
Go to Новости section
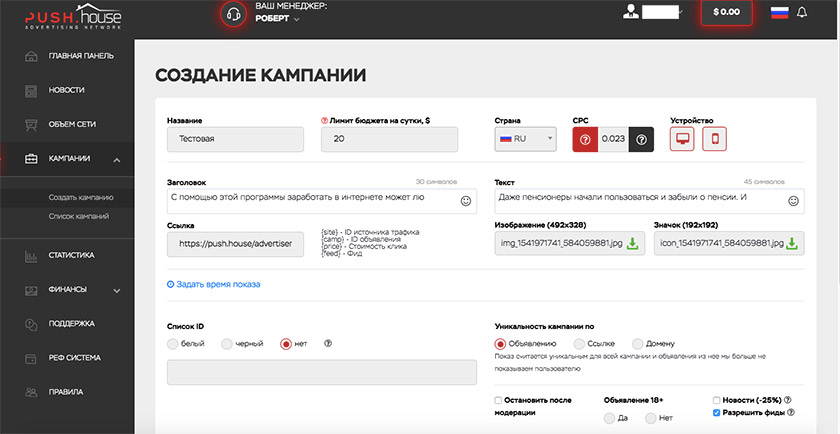point(66,90)
